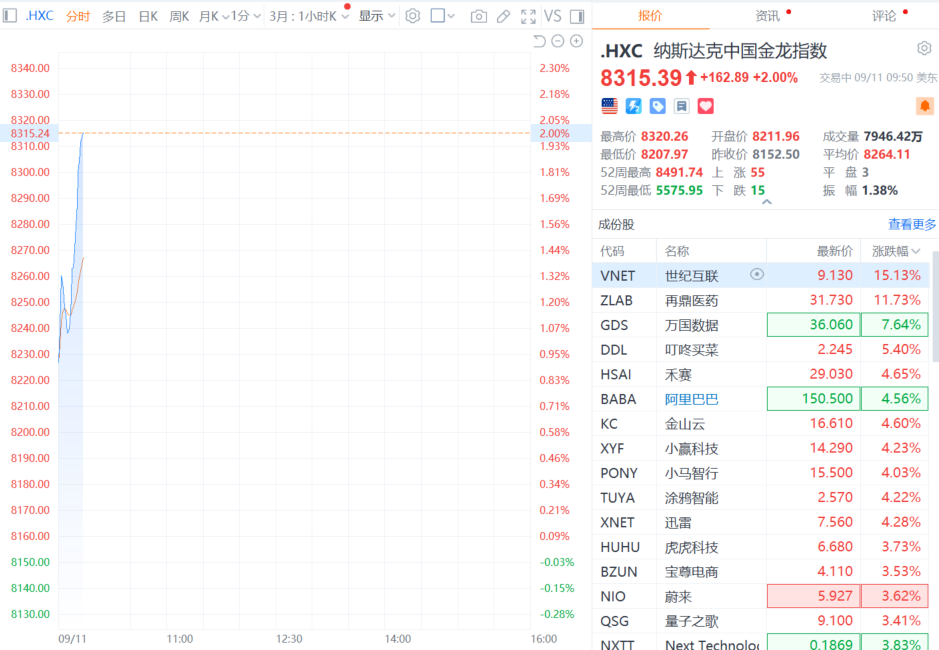
Task: Select the XNET 迅雷 row
Action: point(761,522)
